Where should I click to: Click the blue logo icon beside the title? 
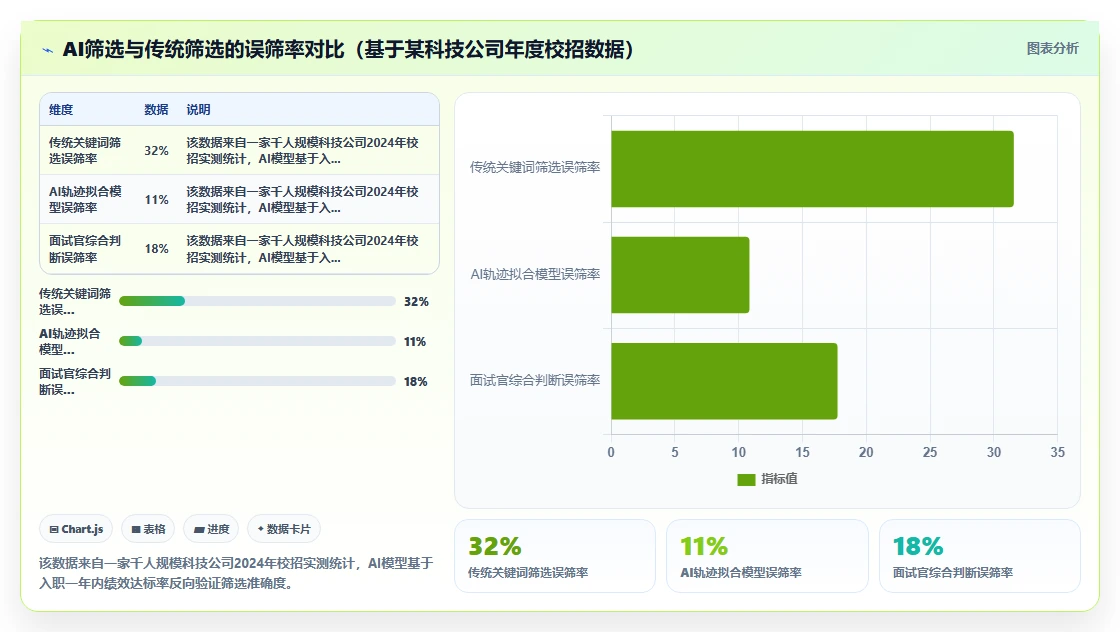48,50
